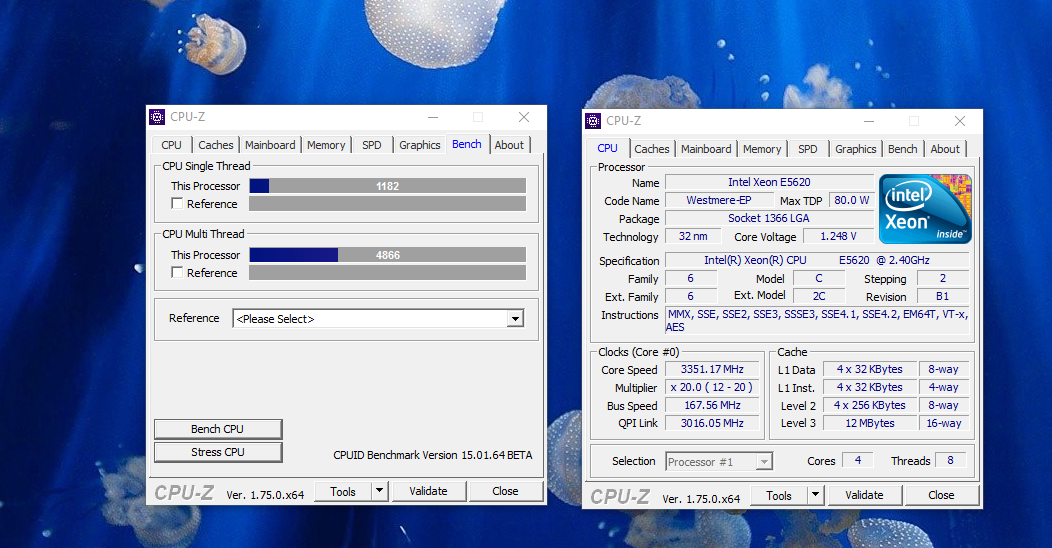Click Package value Socket 1366 LGA

coord(770,218)
